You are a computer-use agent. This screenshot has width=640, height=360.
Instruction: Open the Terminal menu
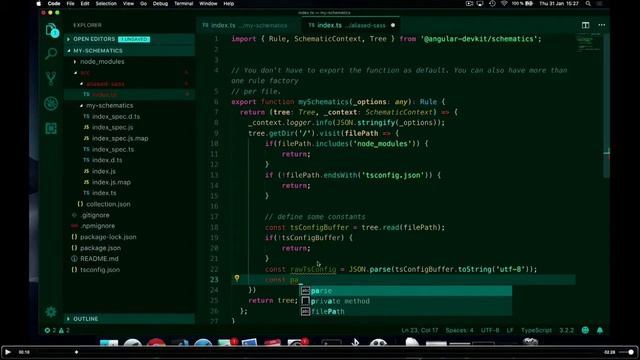tap(184, 4)
